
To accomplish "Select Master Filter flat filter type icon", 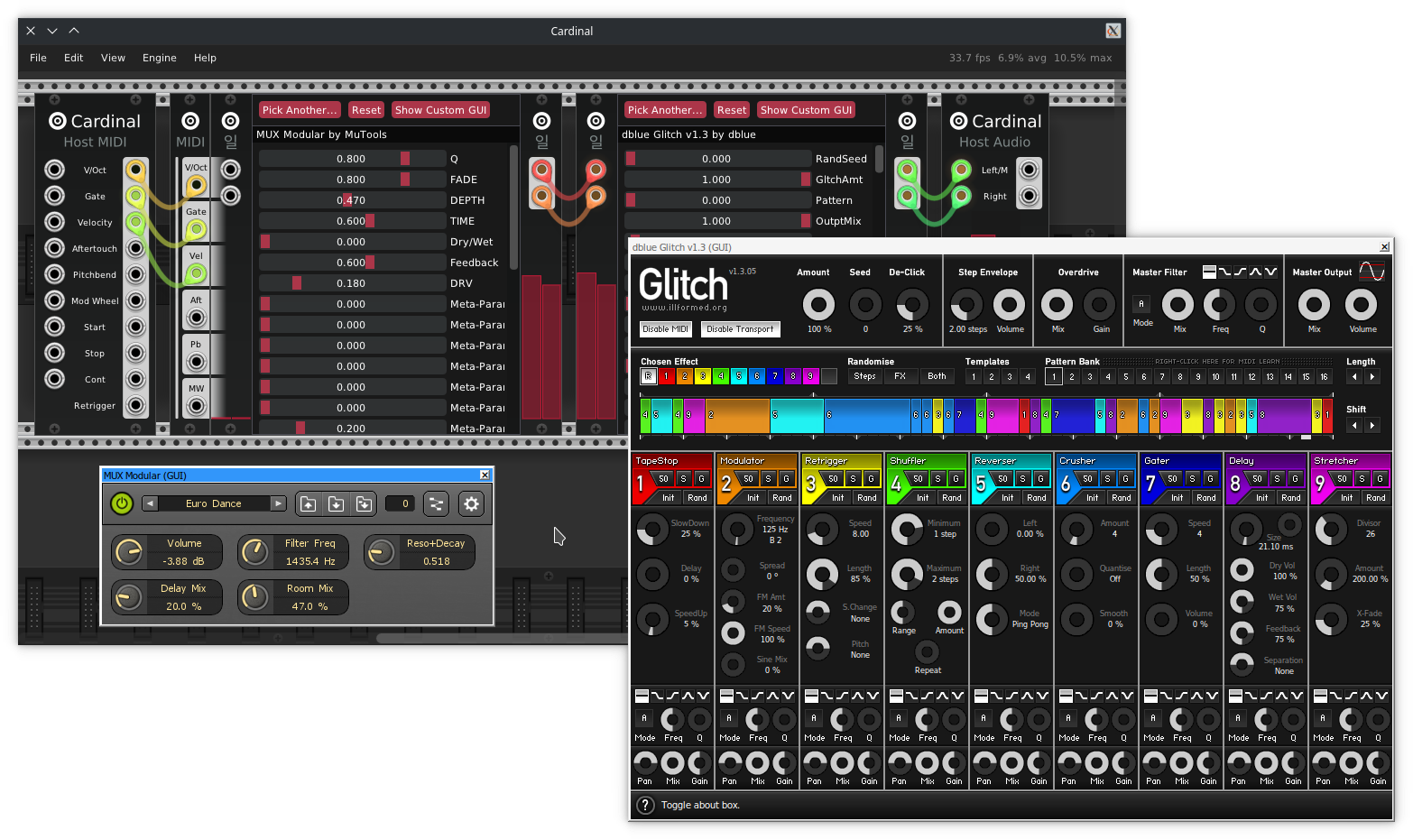I will pos(1209,272).
